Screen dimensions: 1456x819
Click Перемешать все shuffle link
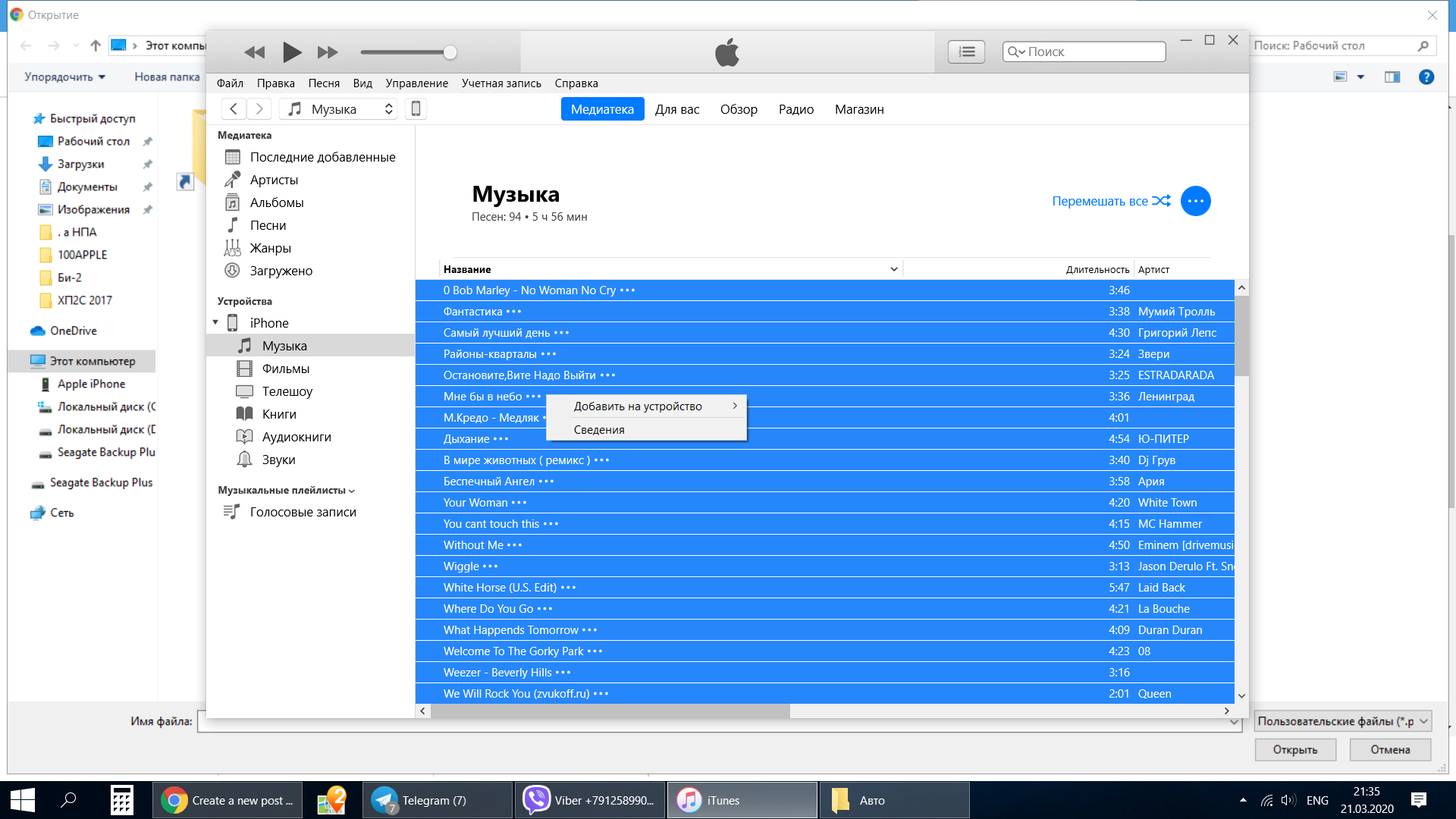coord(1111,201)
